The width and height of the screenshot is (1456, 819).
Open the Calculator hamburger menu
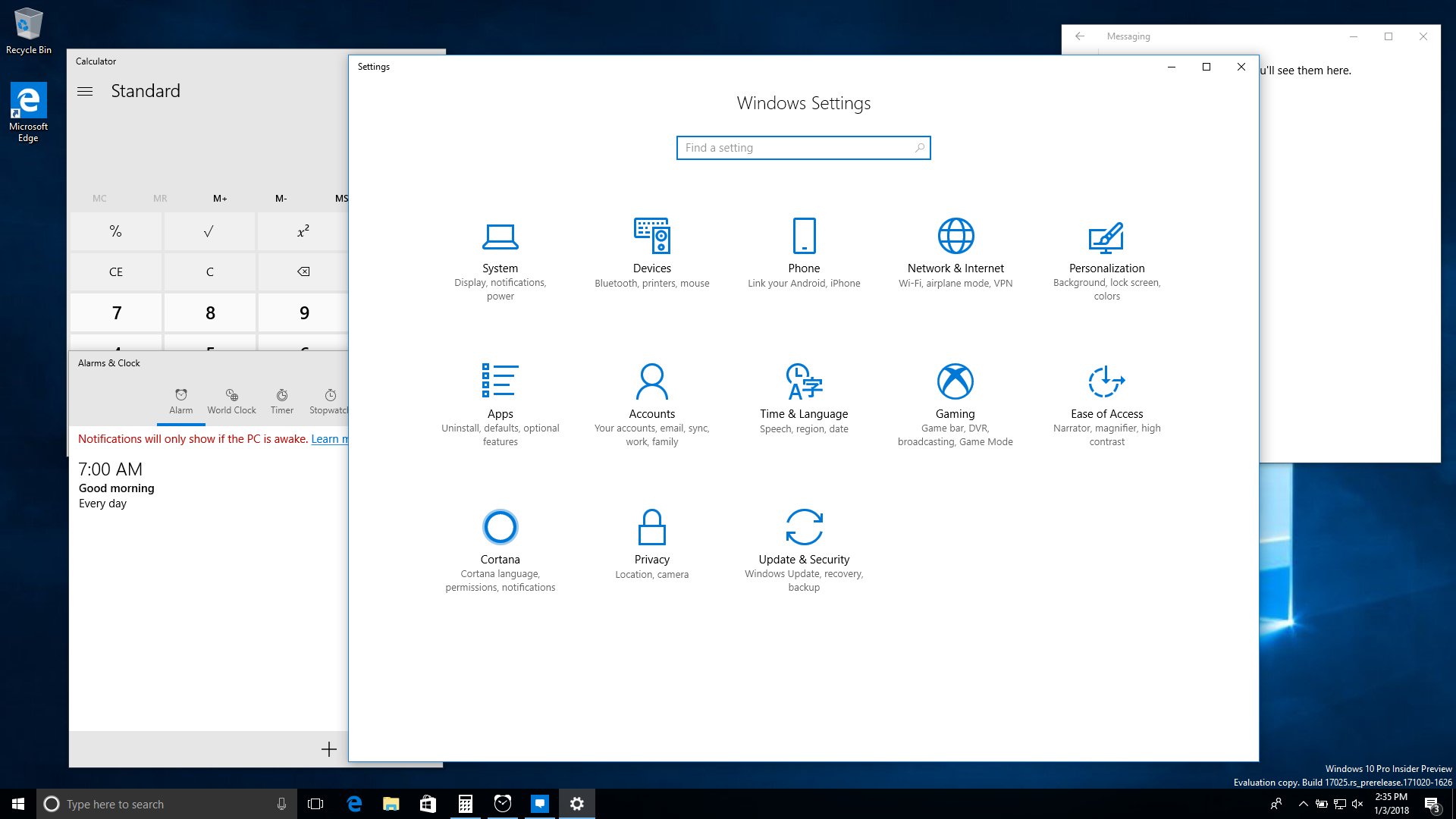click(85, 91)
